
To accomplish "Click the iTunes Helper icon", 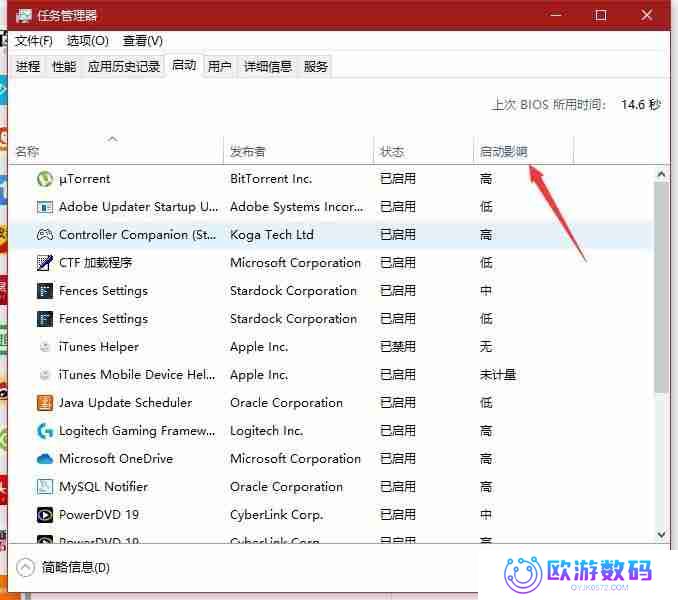I will (x=45, y=347).
